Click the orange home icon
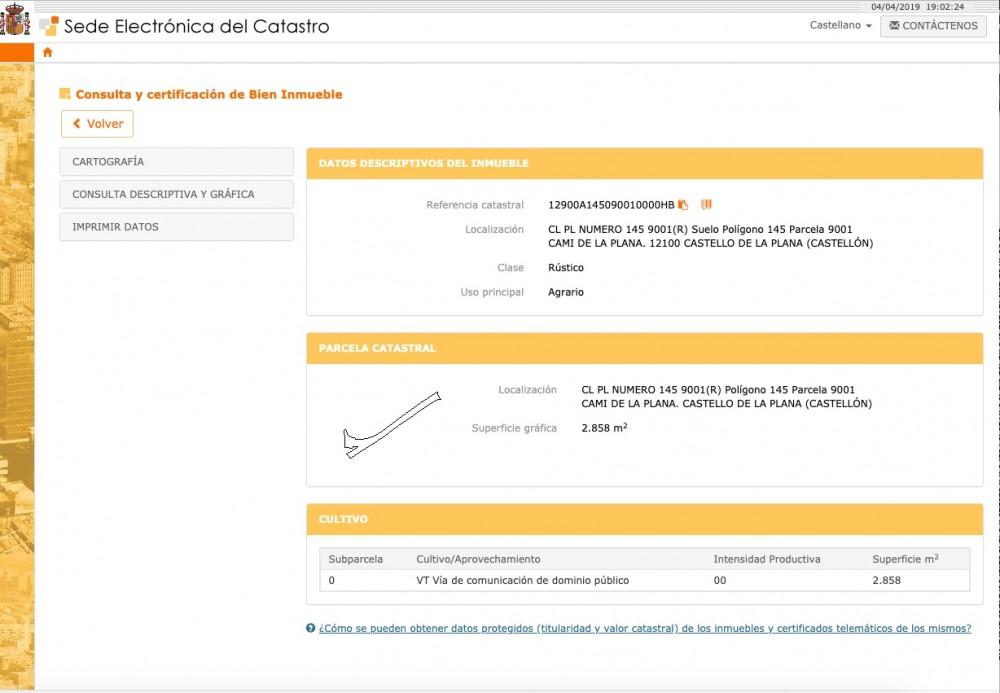Viewport: 1000px width, 693px height. (x=47, y=52)
